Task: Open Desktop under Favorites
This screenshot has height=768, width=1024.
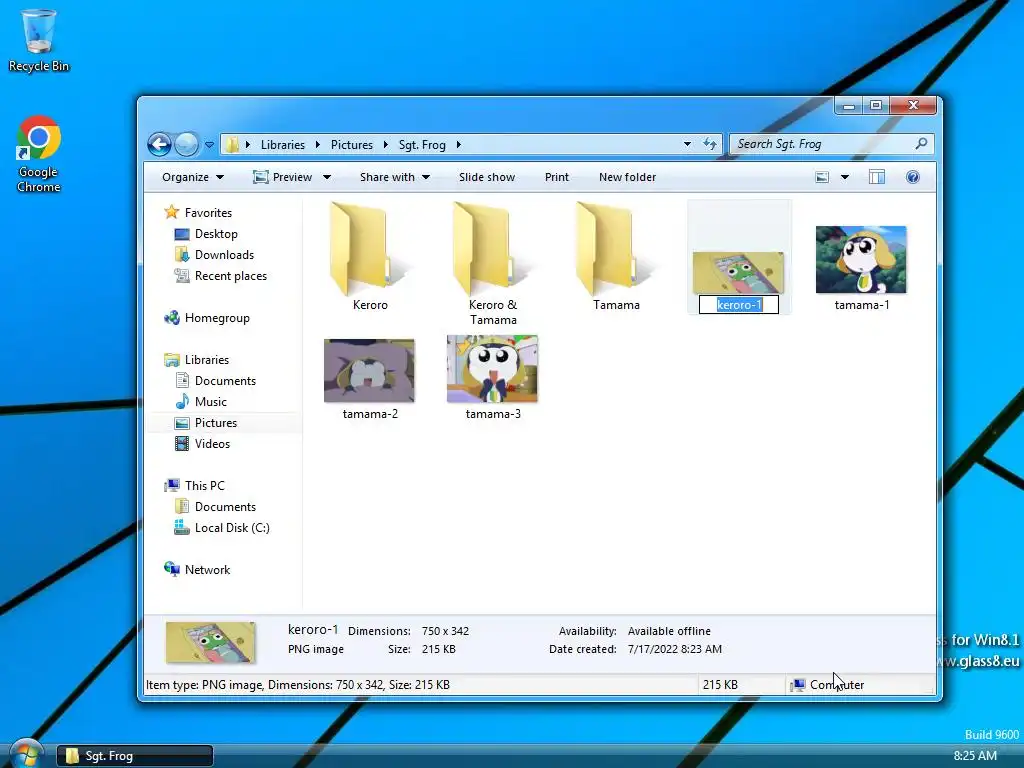Action: 216,234
